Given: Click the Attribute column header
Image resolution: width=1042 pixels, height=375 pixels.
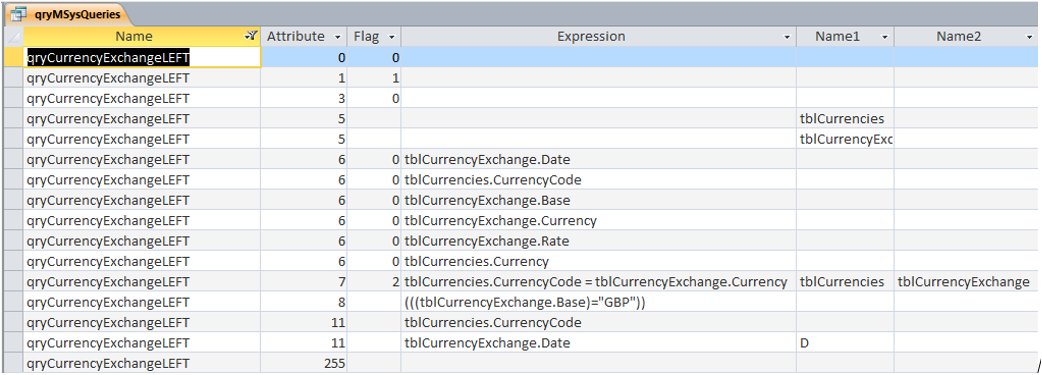Looking at the screenshot, I should 304,37.
